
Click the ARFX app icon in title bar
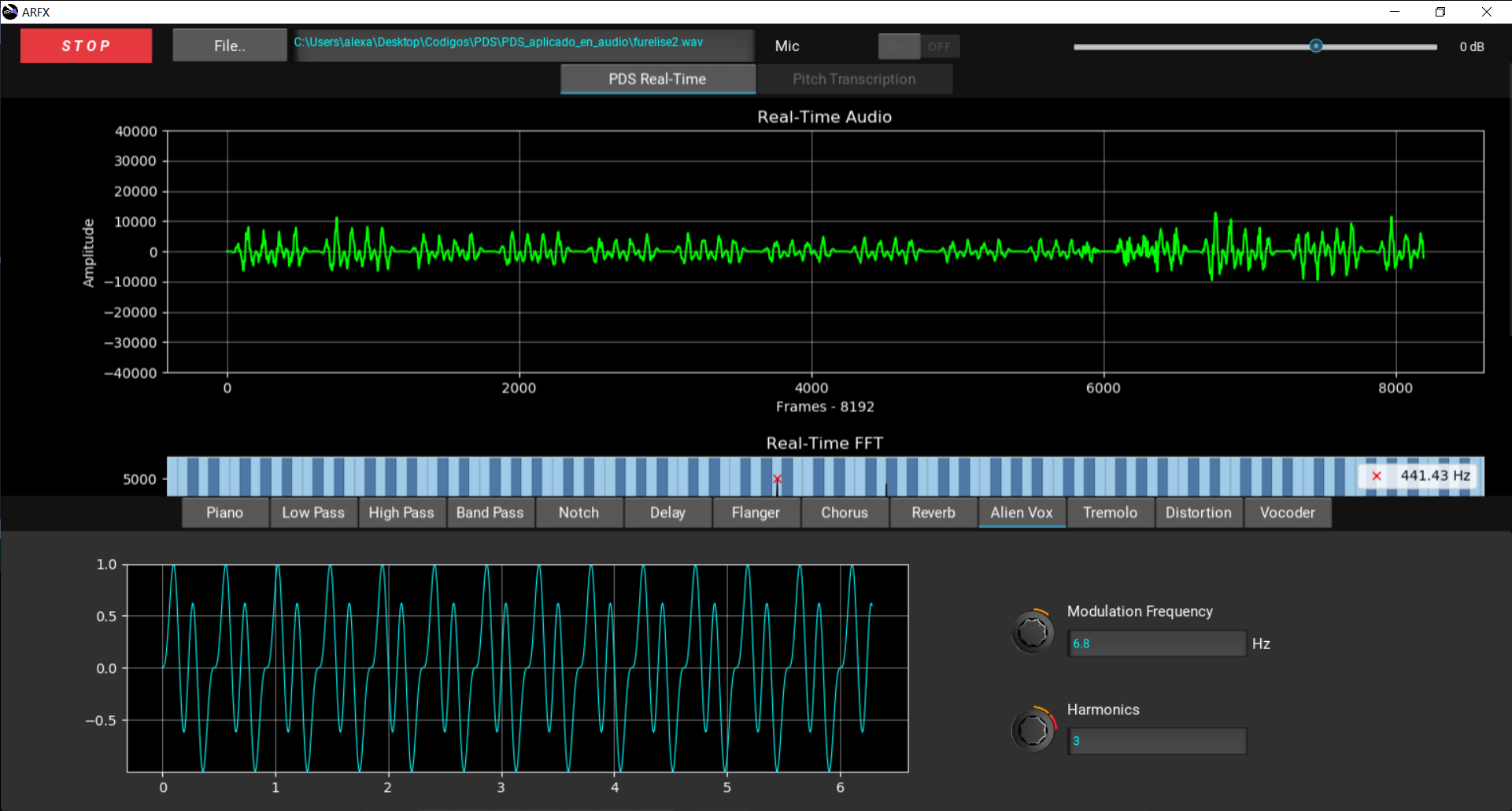coord(10,12)
